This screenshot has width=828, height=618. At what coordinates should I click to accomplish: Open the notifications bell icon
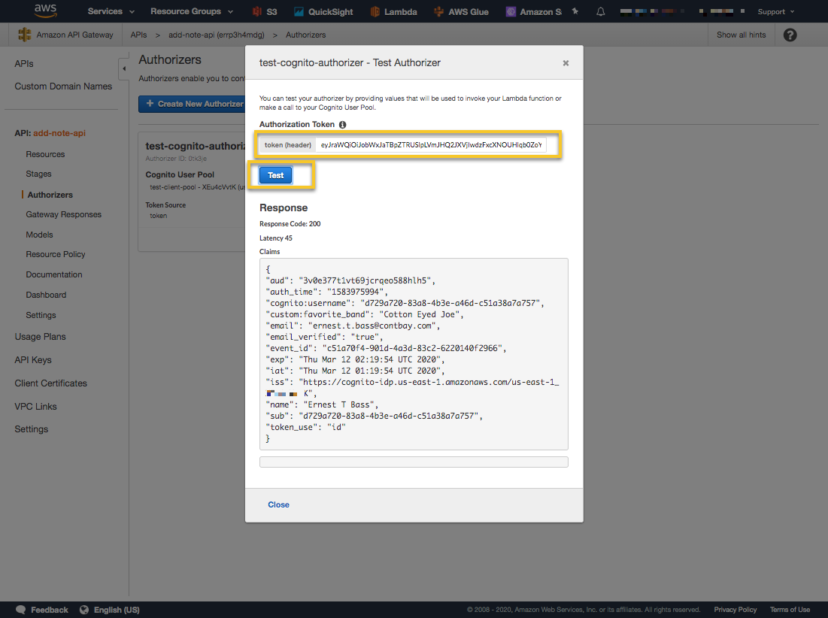coord(600,13)
